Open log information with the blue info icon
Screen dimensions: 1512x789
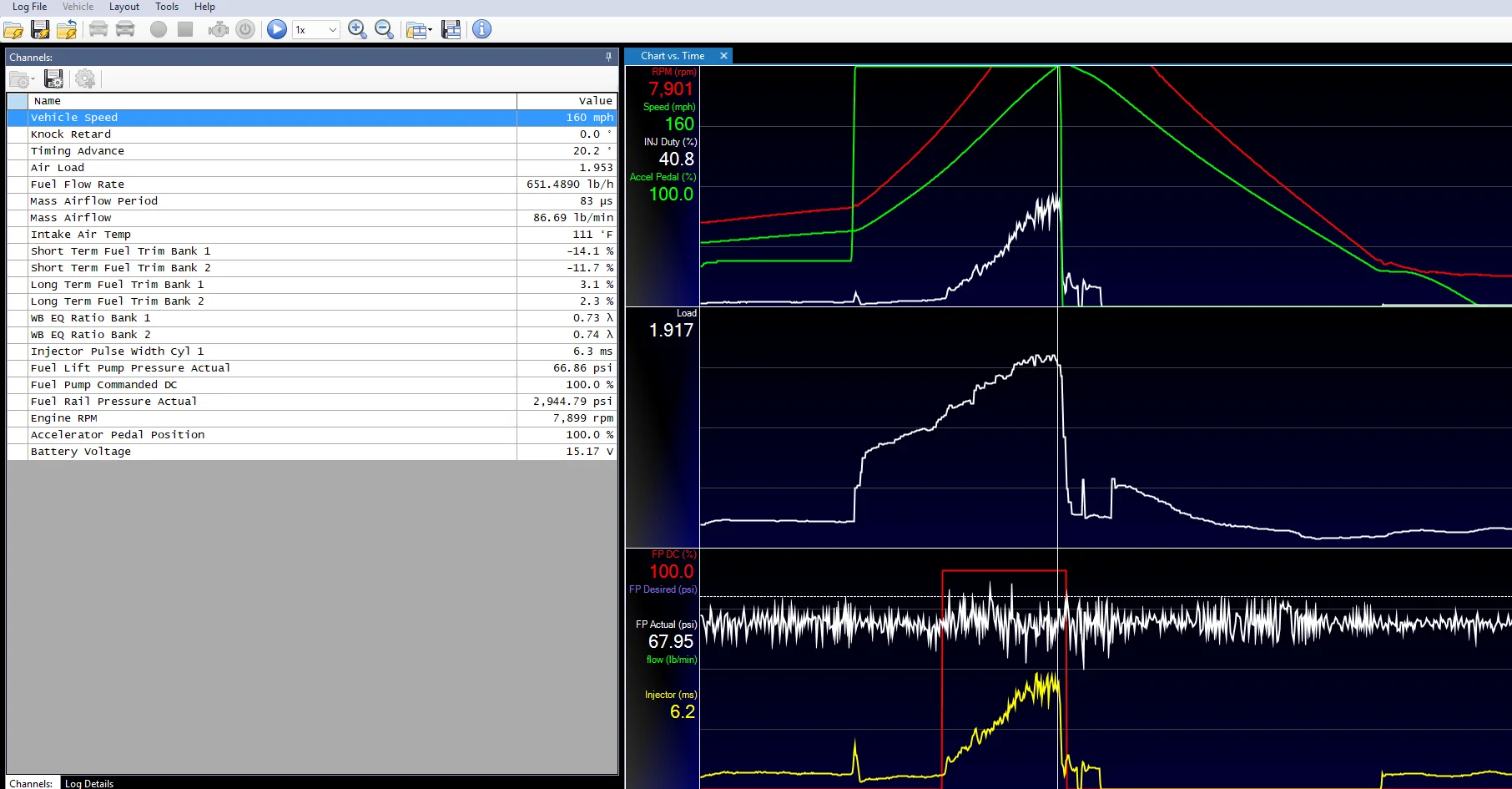(481, 29)
